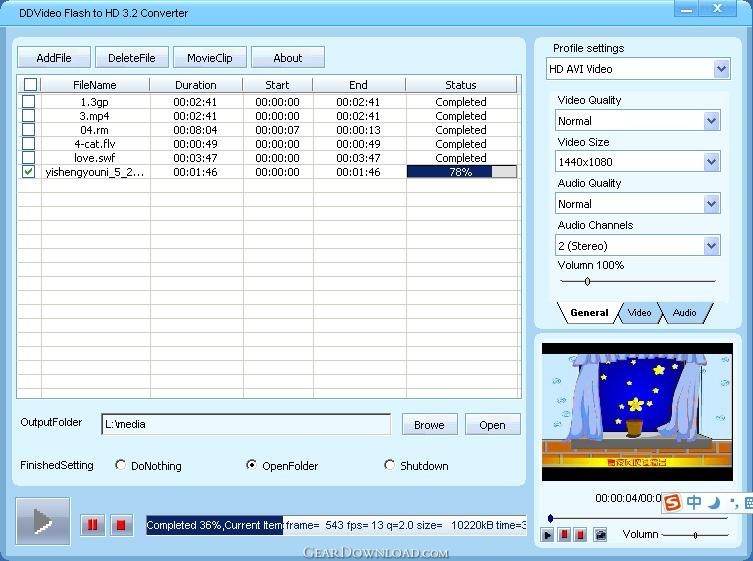Select the OpenFolder radio option

pos(251,465)
